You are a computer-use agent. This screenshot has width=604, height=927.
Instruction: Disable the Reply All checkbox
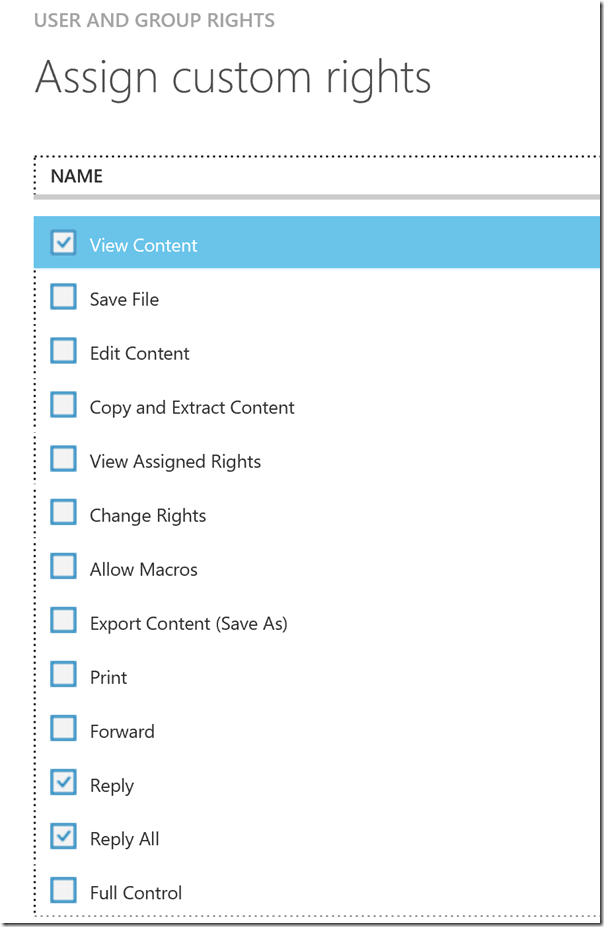pyautogui.click(x=63, y=837)
